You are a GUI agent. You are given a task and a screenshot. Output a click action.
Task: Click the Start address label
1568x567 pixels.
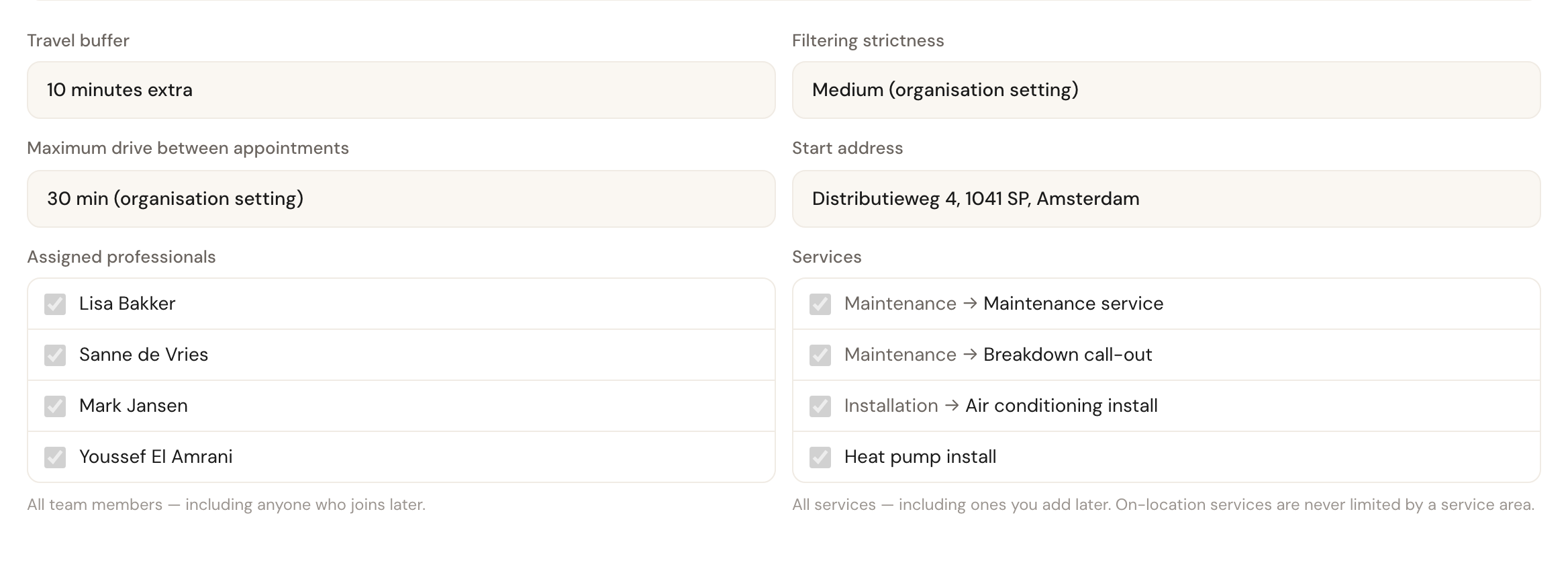pos(848,148)
